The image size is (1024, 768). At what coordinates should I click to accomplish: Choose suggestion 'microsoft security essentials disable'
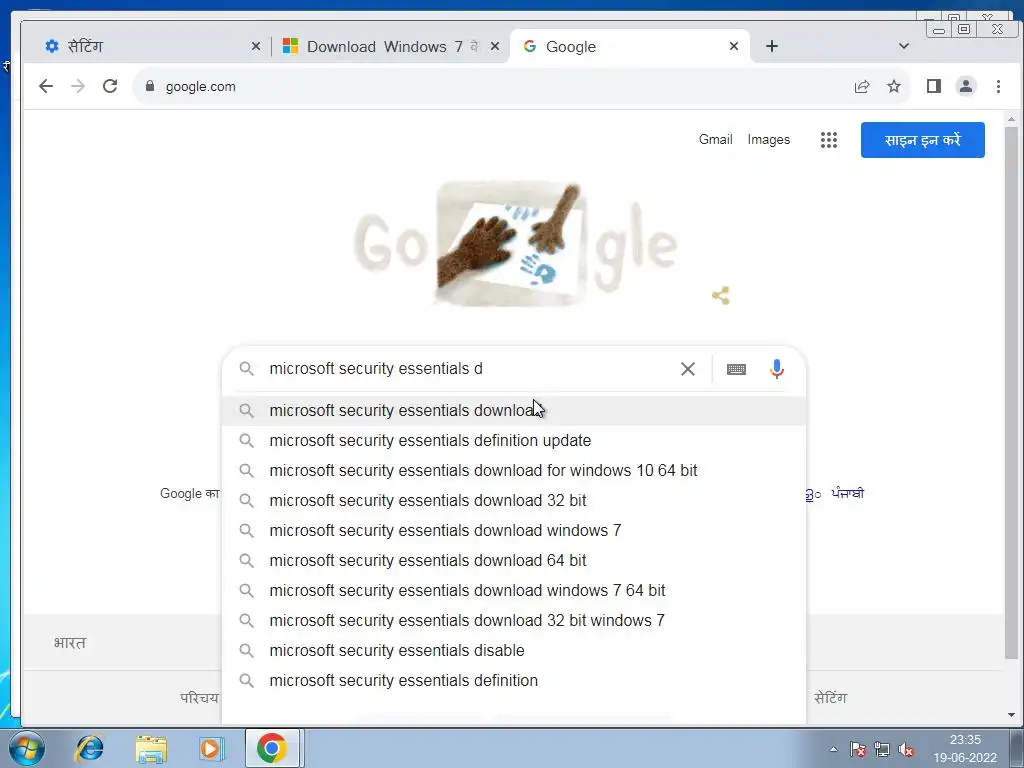click(x=513, y=651)
